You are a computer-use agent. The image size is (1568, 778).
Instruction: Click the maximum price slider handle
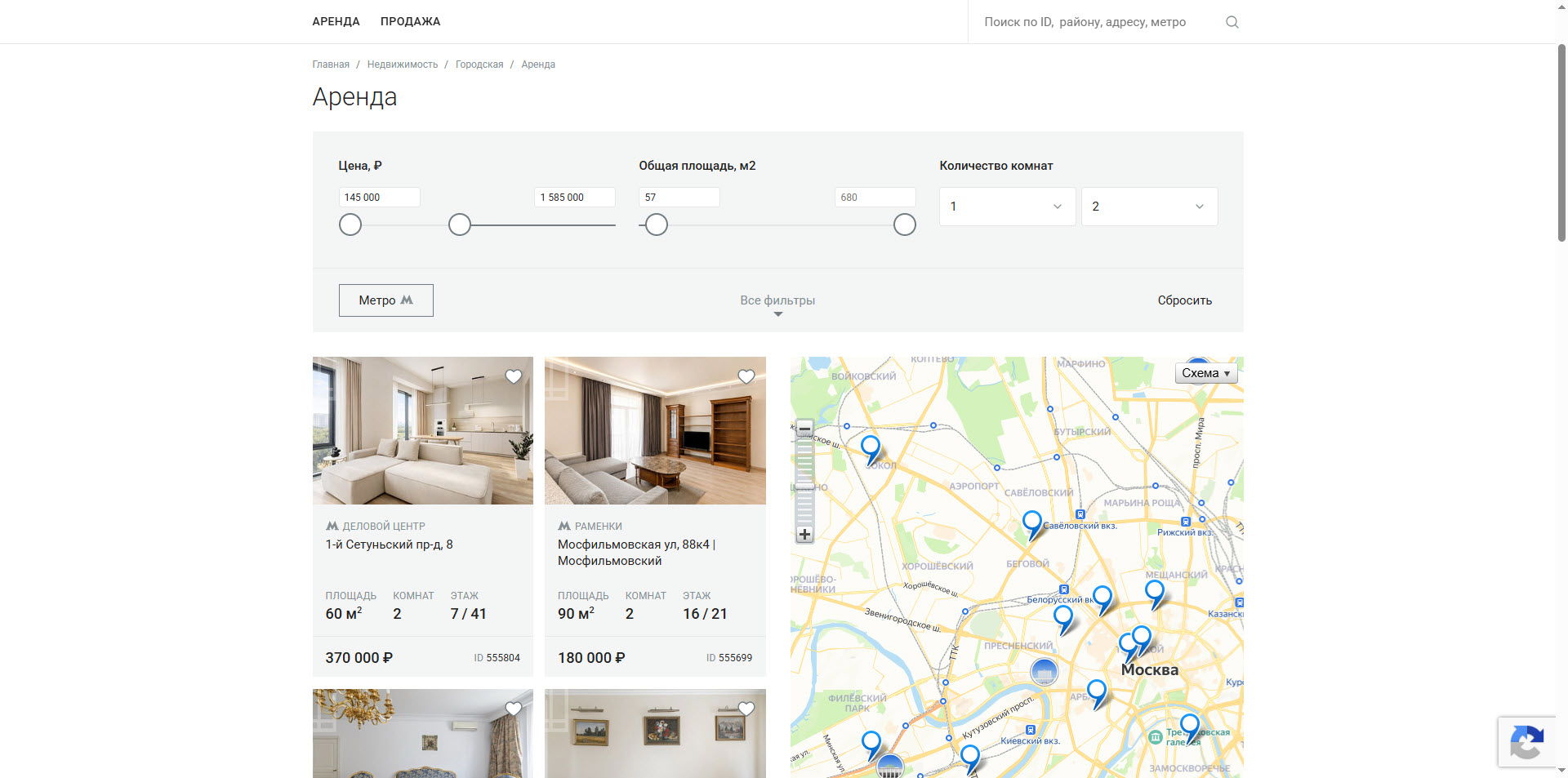coord(460,225)
